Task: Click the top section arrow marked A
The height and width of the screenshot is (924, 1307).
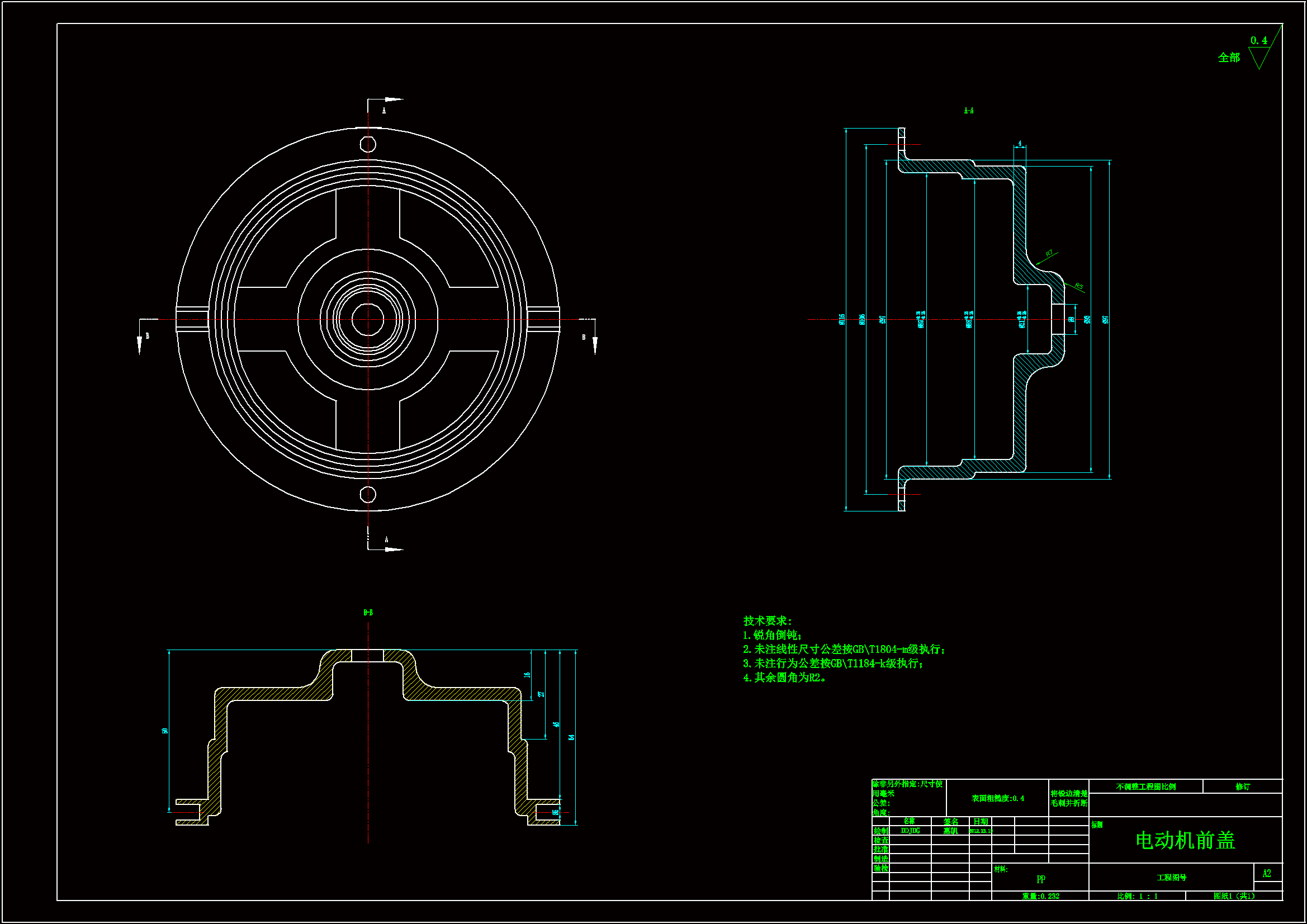Action: click(x=392, y=99)
